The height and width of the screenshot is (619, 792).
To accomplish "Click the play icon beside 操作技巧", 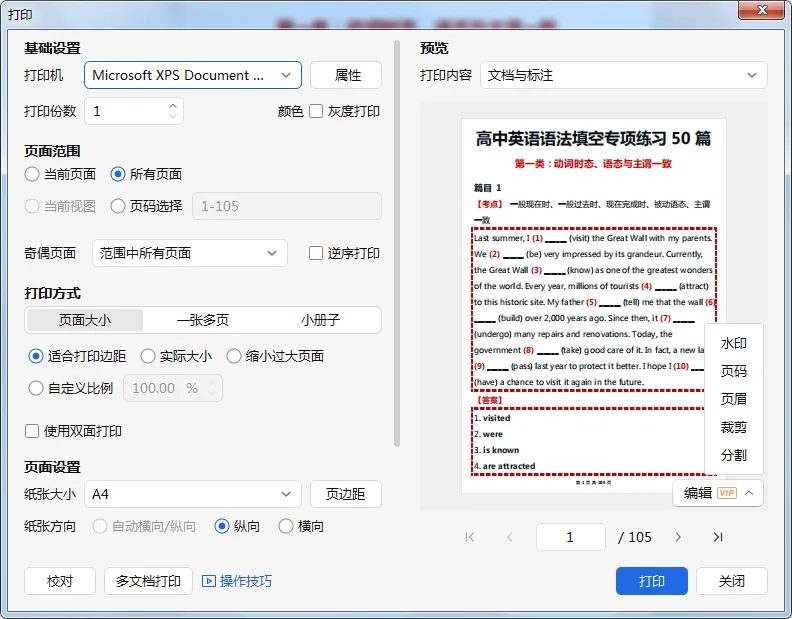I will (x=209, y=581).
